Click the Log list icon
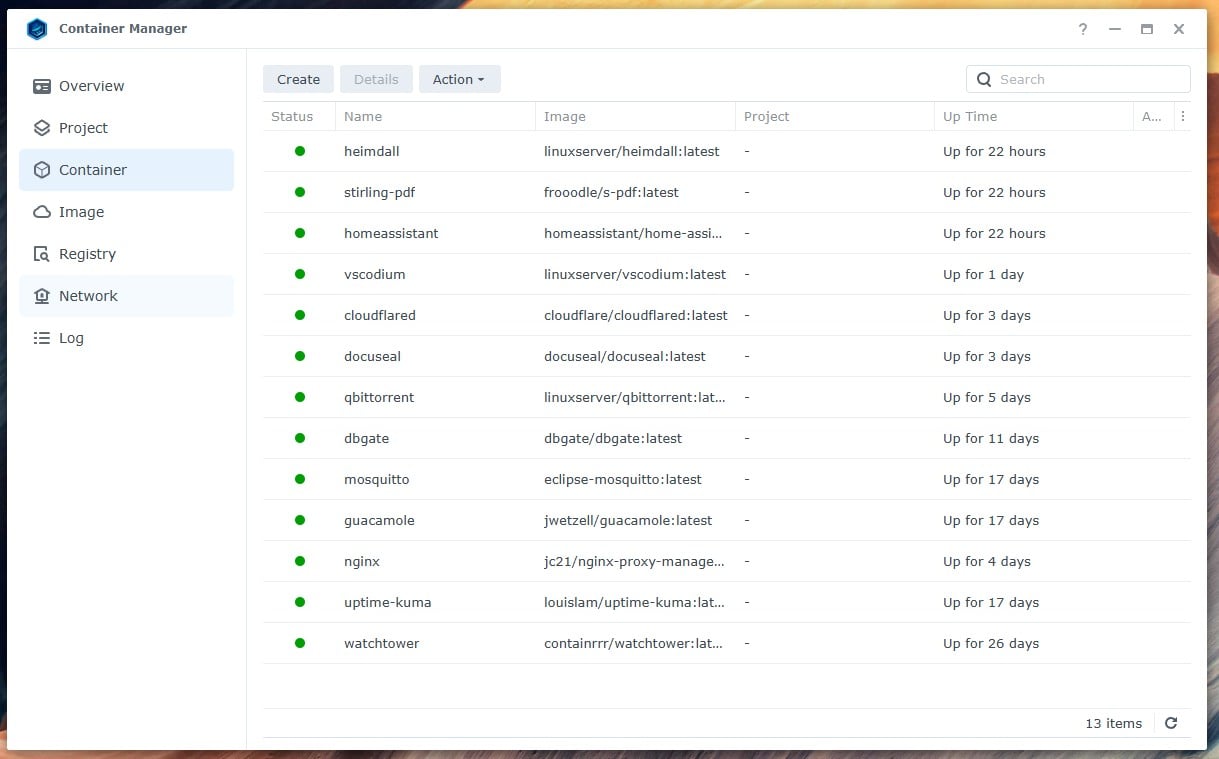This screenshot has height=759, width=1219. point(41,338)
